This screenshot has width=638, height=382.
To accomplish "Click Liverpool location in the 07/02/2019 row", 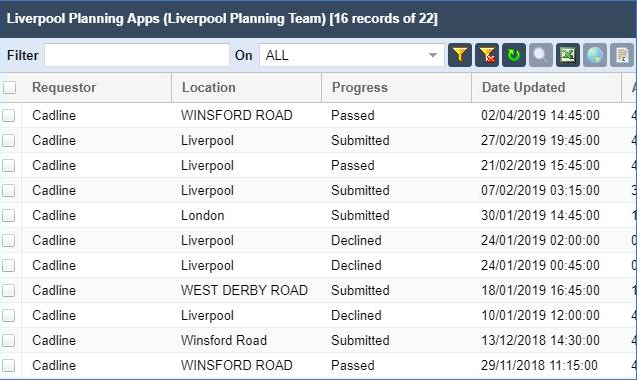I will pos(208,190).
